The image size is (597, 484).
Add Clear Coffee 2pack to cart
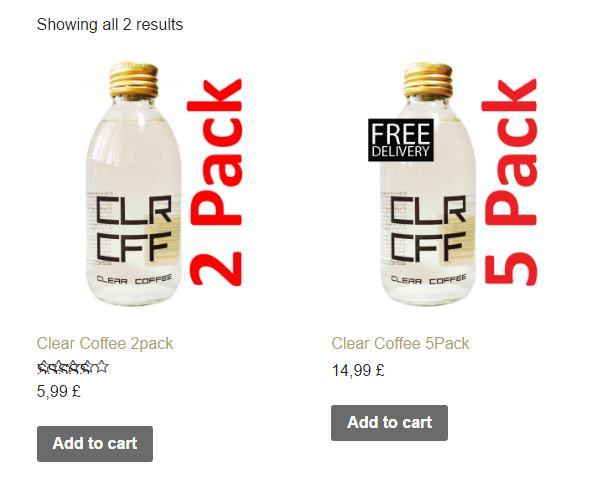(x=95, y=444)
